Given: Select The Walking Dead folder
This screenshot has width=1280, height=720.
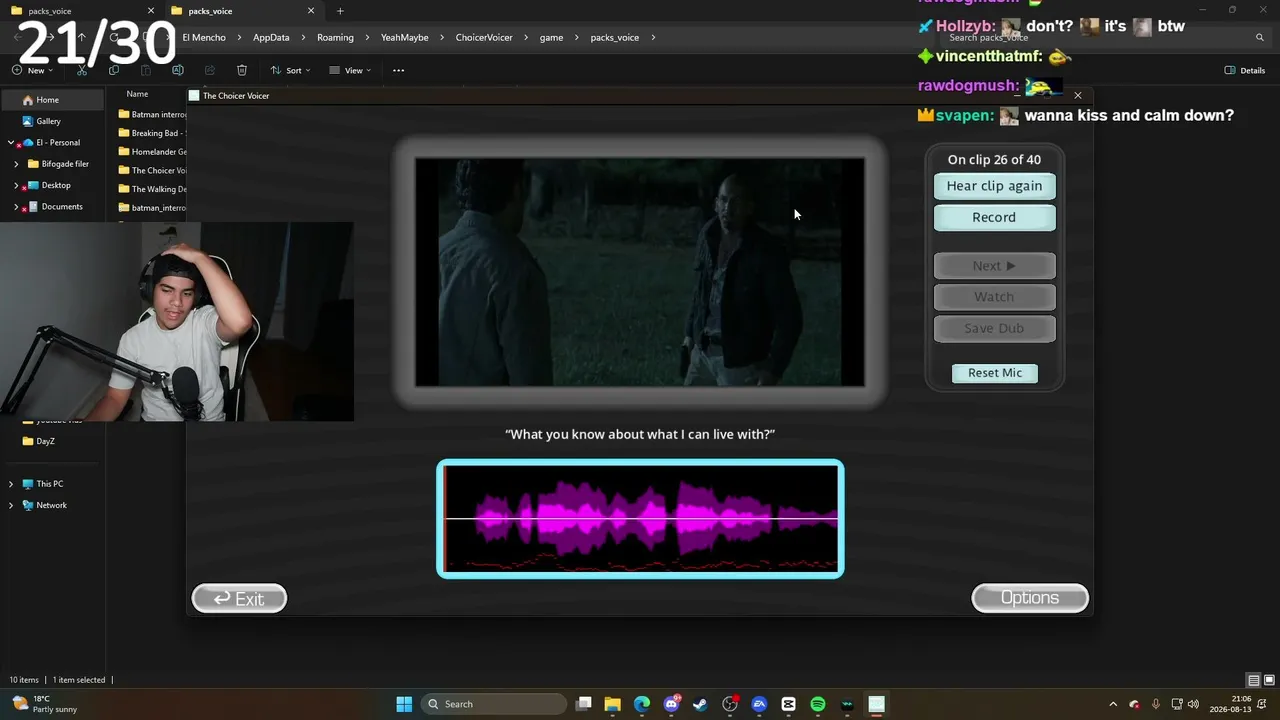Looking at the screenshot, I should click(x=152, y=189).
